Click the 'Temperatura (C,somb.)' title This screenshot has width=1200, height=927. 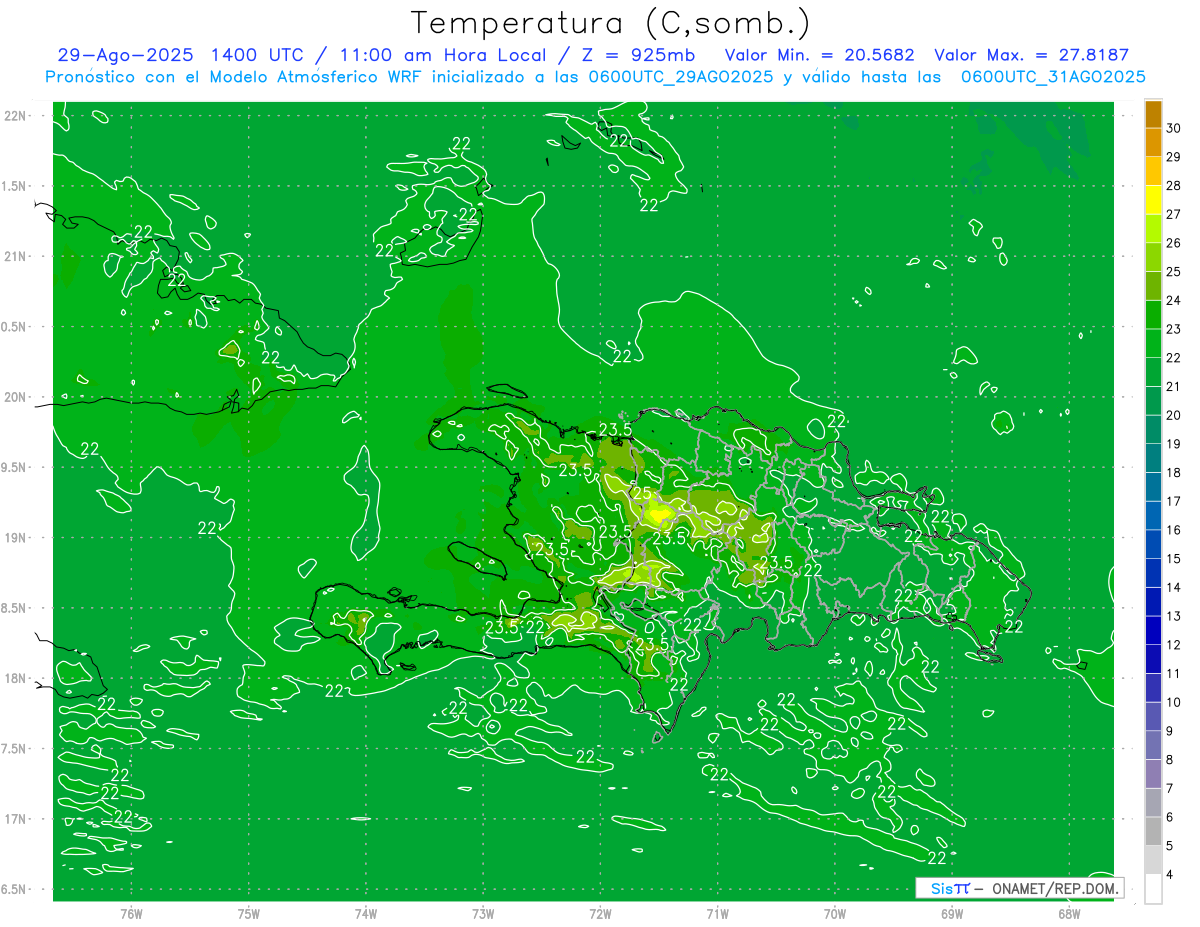pos(611,23)
